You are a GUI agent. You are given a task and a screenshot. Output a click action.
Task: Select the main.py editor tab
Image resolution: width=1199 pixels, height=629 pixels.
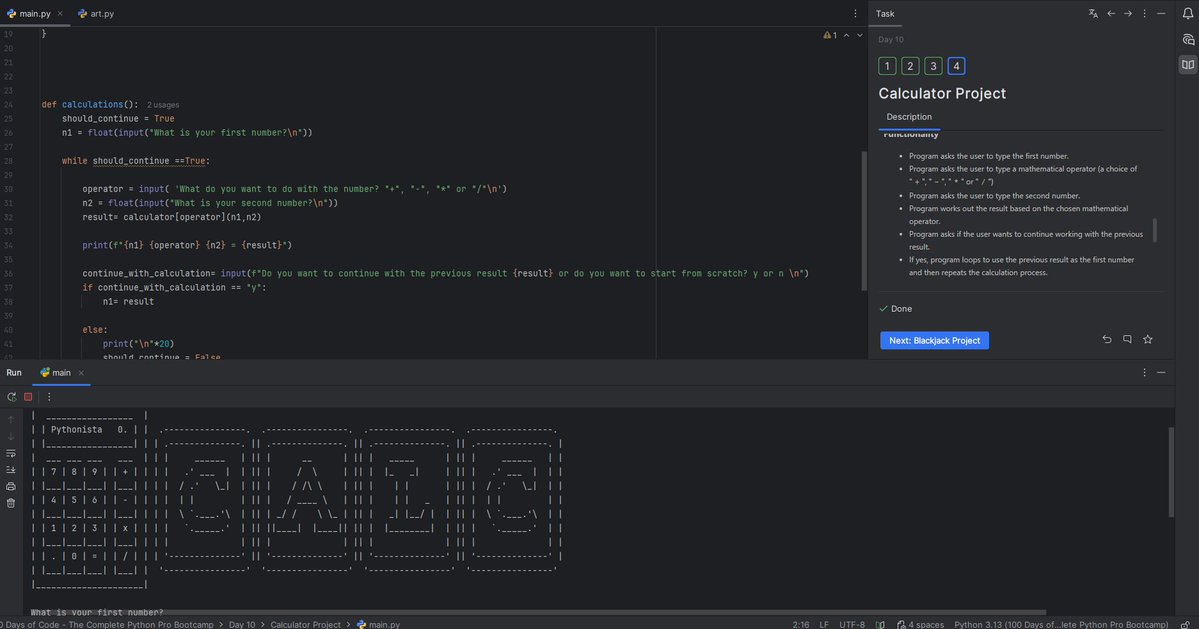click(x=29, y=14)
